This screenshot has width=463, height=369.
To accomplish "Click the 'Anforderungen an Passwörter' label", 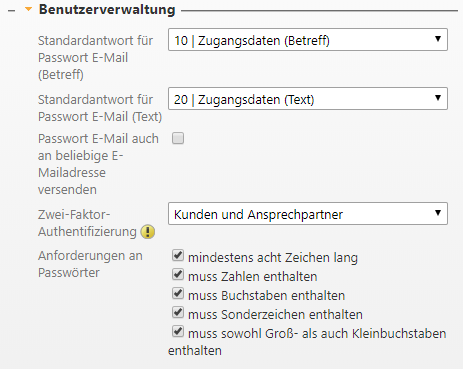I will click(90, 264).
